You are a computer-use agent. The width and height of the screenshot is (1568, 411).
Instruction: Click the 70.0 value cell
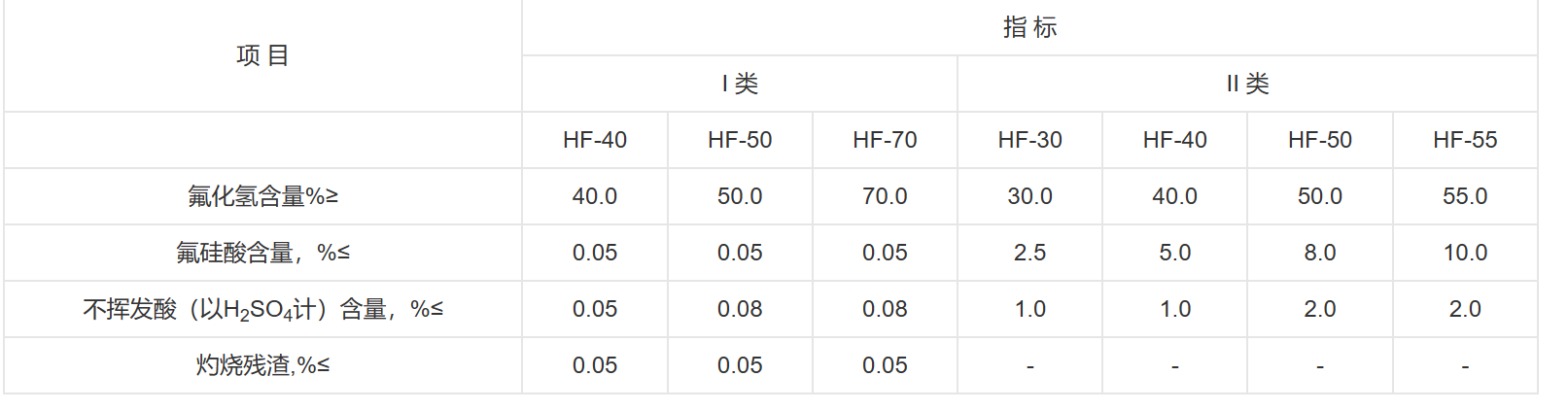(x=885, y=196)
